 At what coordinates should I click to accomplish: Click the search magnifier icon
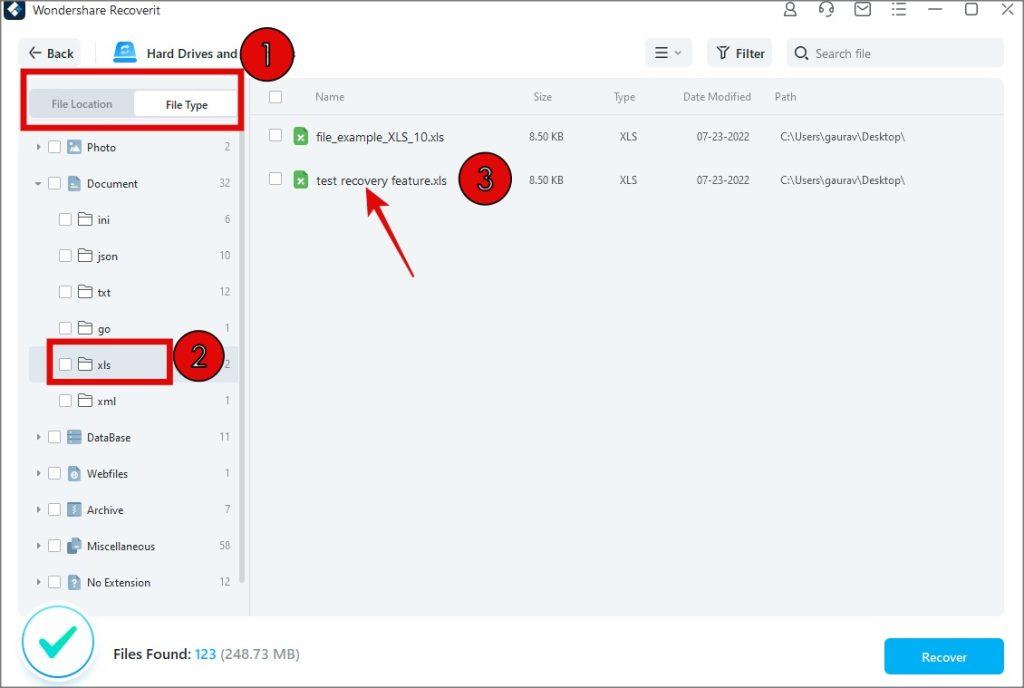(801, 53)
